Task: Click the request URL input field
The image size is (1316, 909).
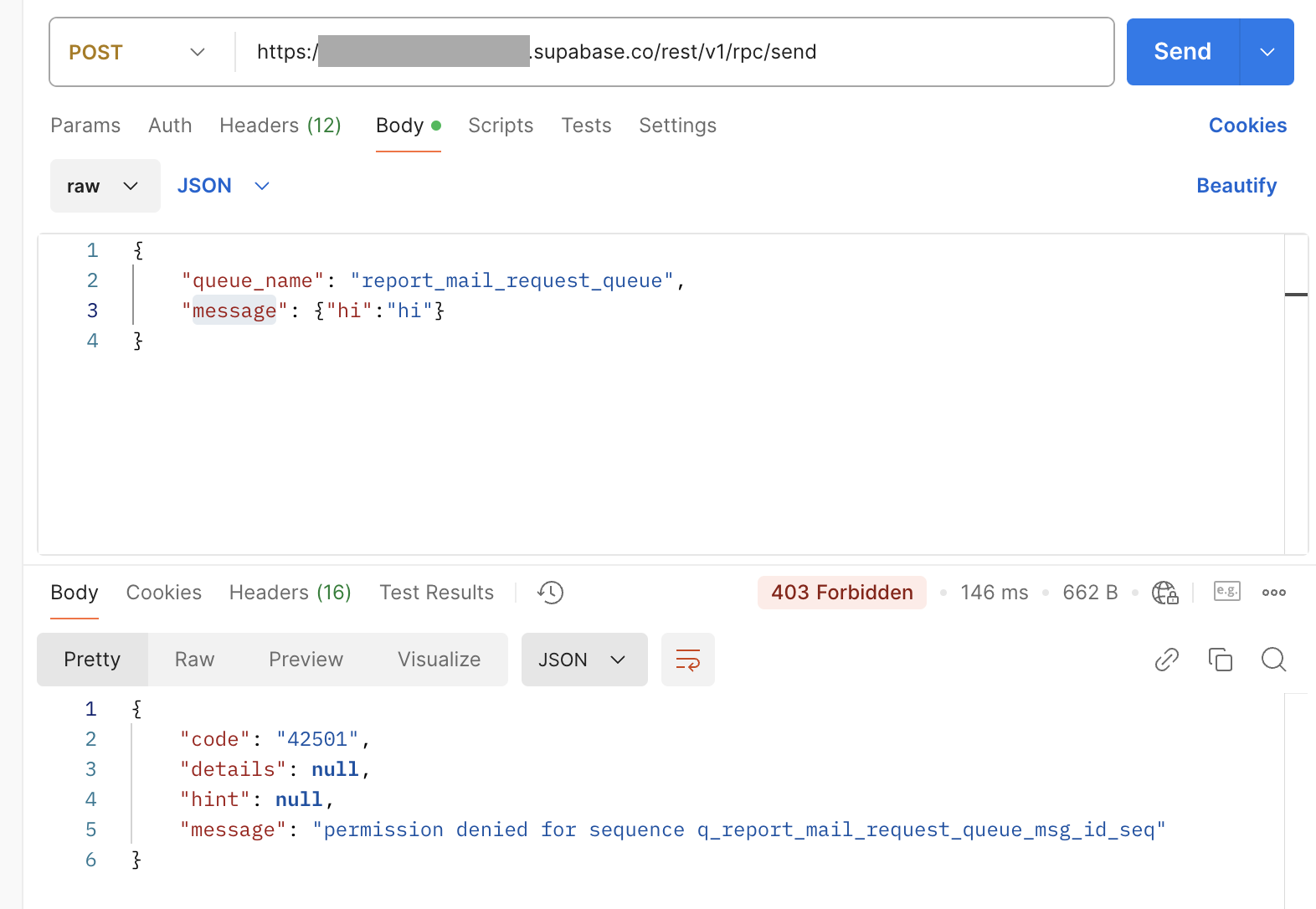Action: [x=921, y=52]
